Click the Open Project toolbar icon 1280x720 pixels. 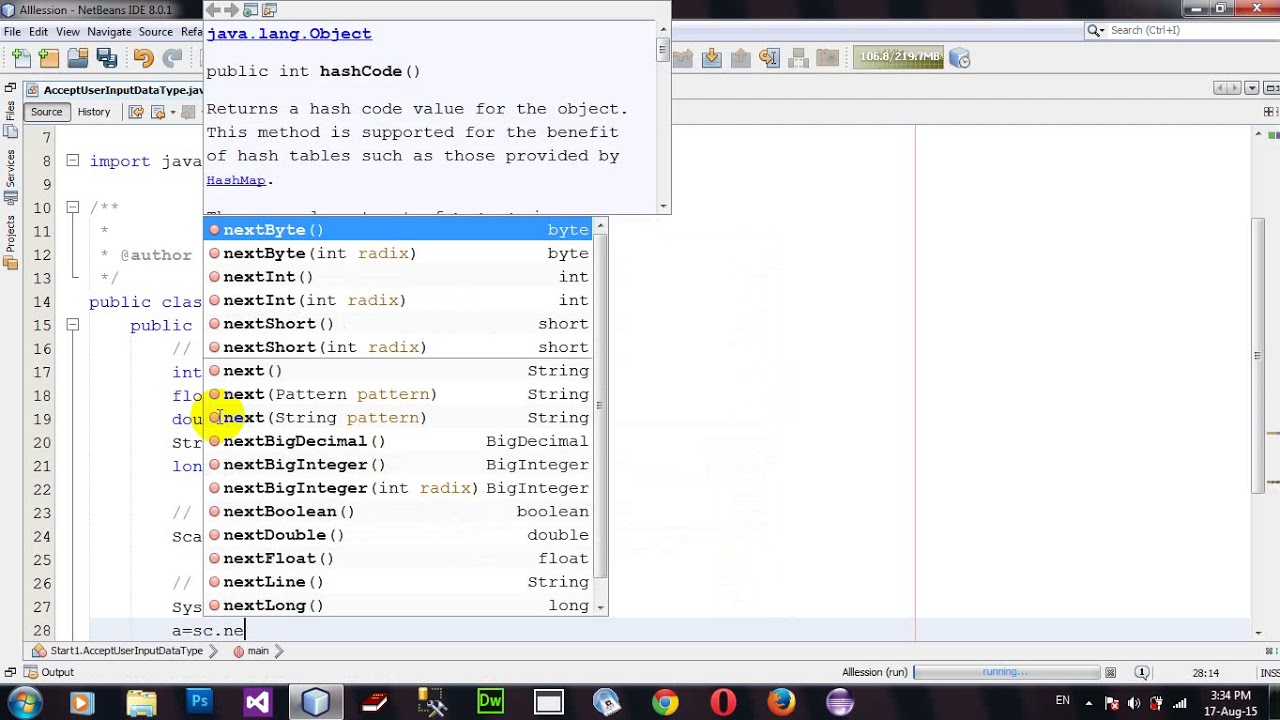click(77, 58)
